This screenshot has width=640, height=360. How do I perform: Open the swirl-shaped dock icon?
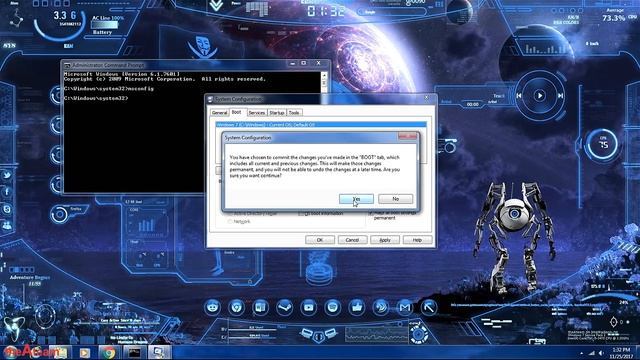(381, 307)
